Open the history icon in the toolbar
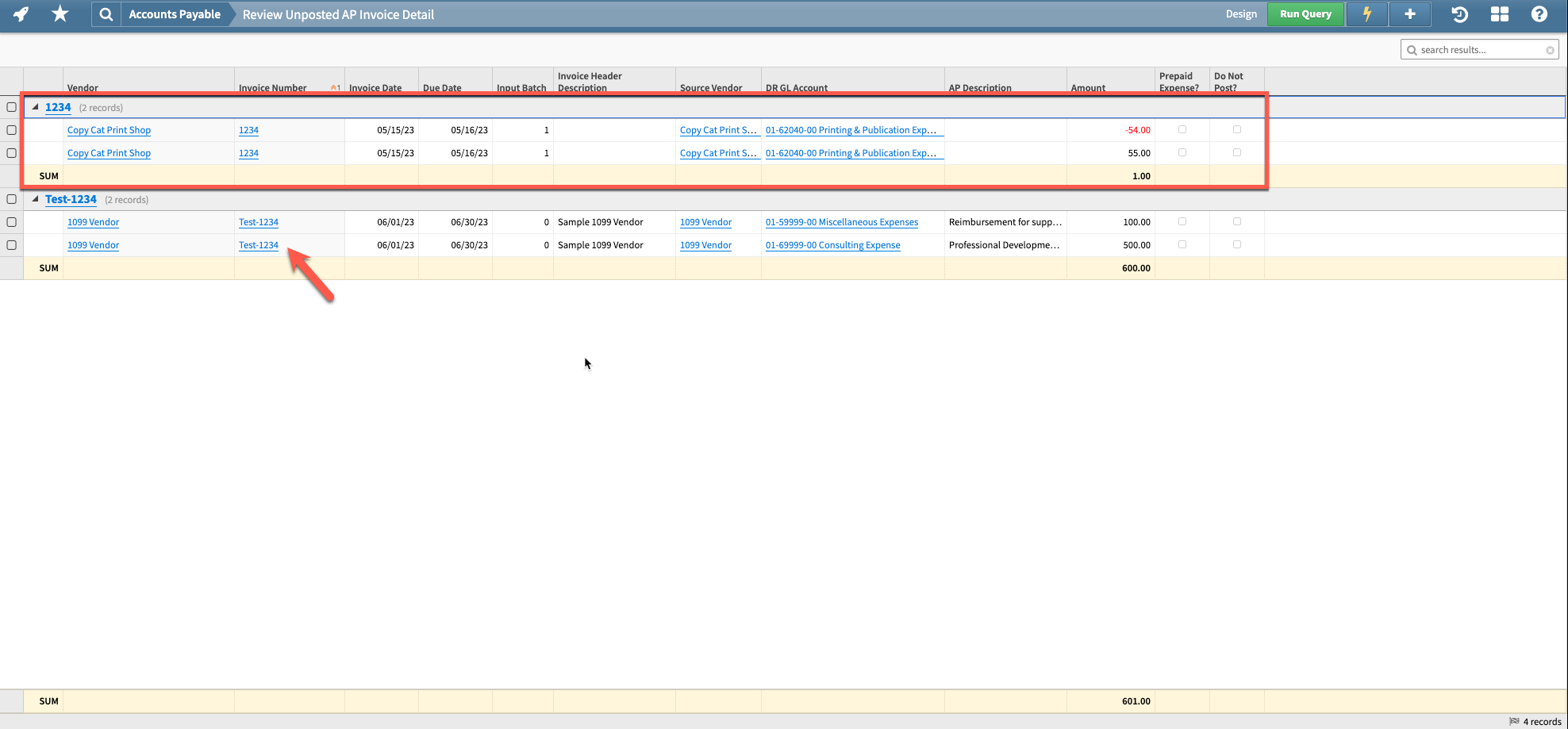The width and height of the screenshot is (1568, 729). [x=1459, y=13]
